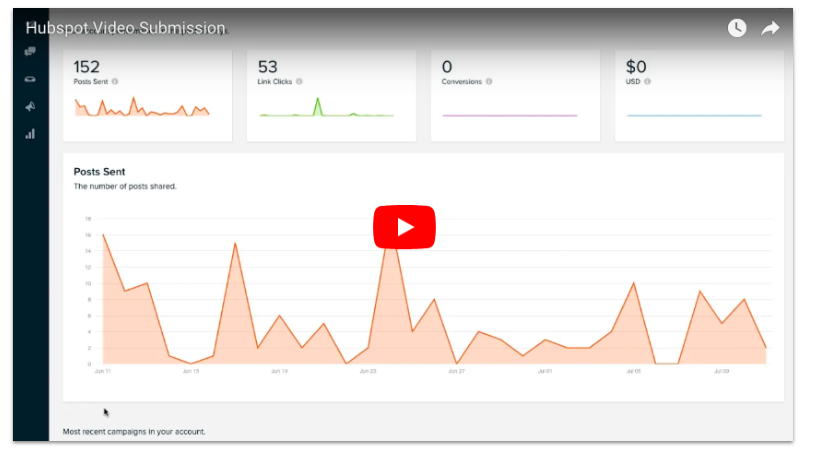Click the info icon next to Link Clicks

coord(299,82)
